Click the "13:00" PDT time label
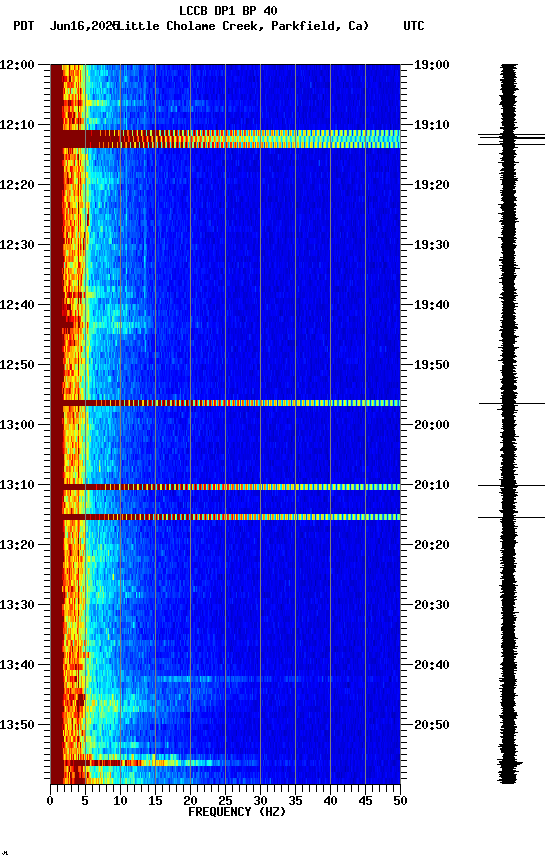This screenshot has width=552, height=864. click(17, 425)
